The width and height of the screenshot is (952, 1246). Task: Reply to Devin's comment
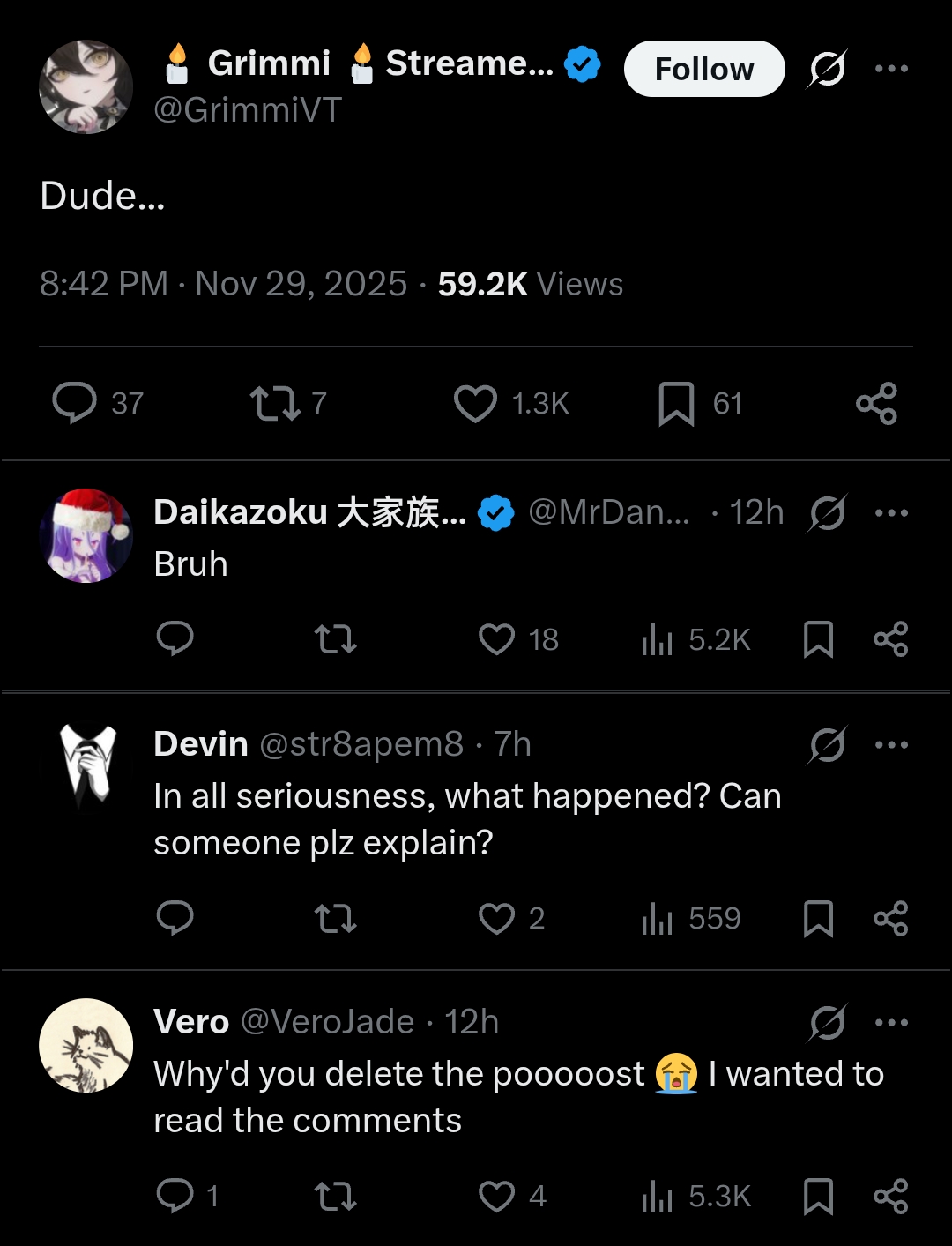pyautogui.click(x=175, y=918)
